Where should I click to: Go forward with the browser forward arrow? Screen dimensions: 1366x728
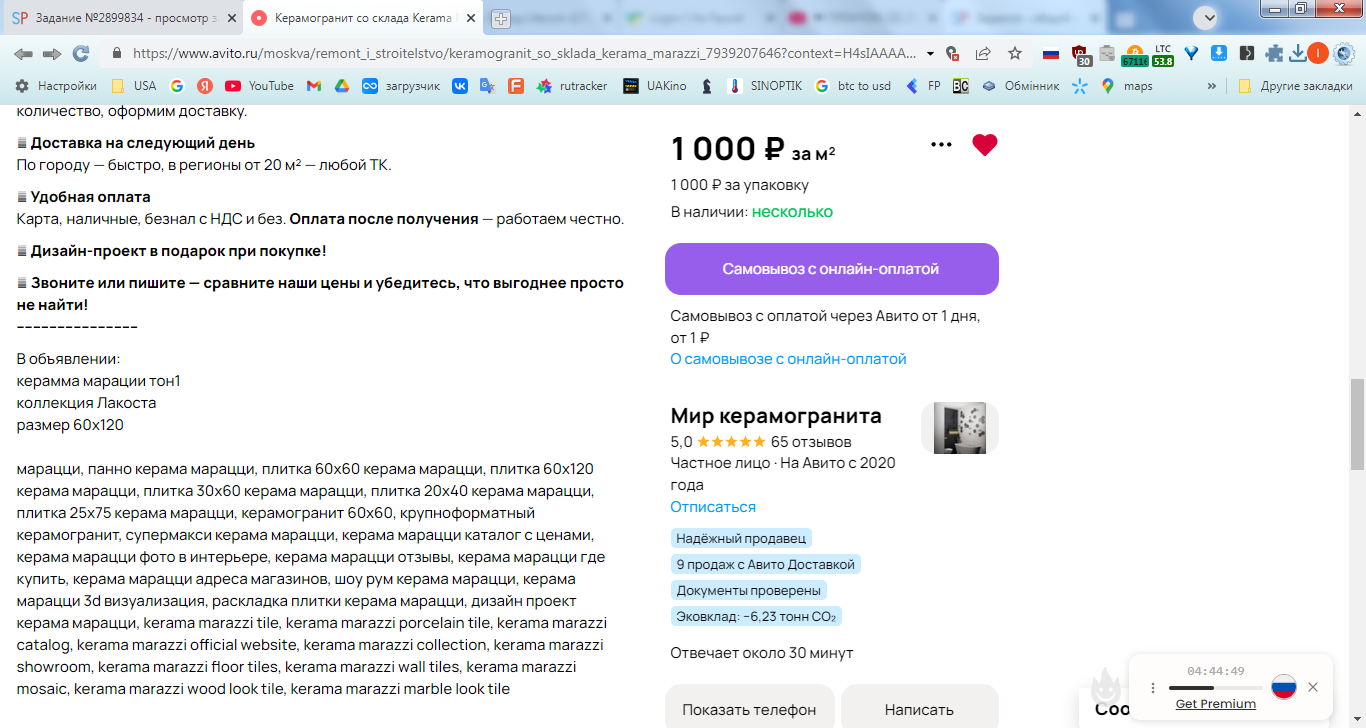pos(51,53)
